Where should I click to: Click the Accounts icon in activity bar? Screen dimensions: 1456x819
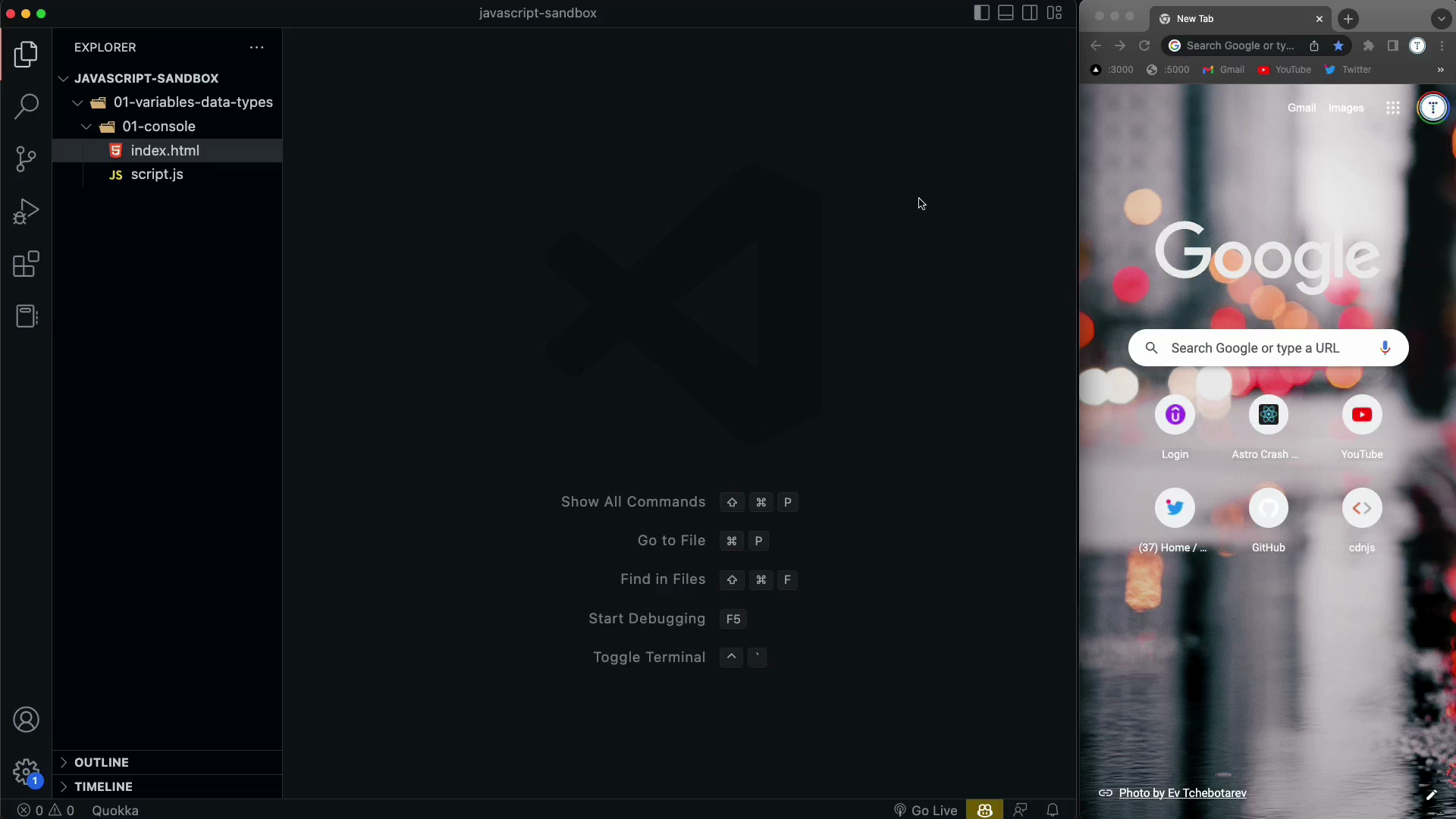tap(26, 720)
